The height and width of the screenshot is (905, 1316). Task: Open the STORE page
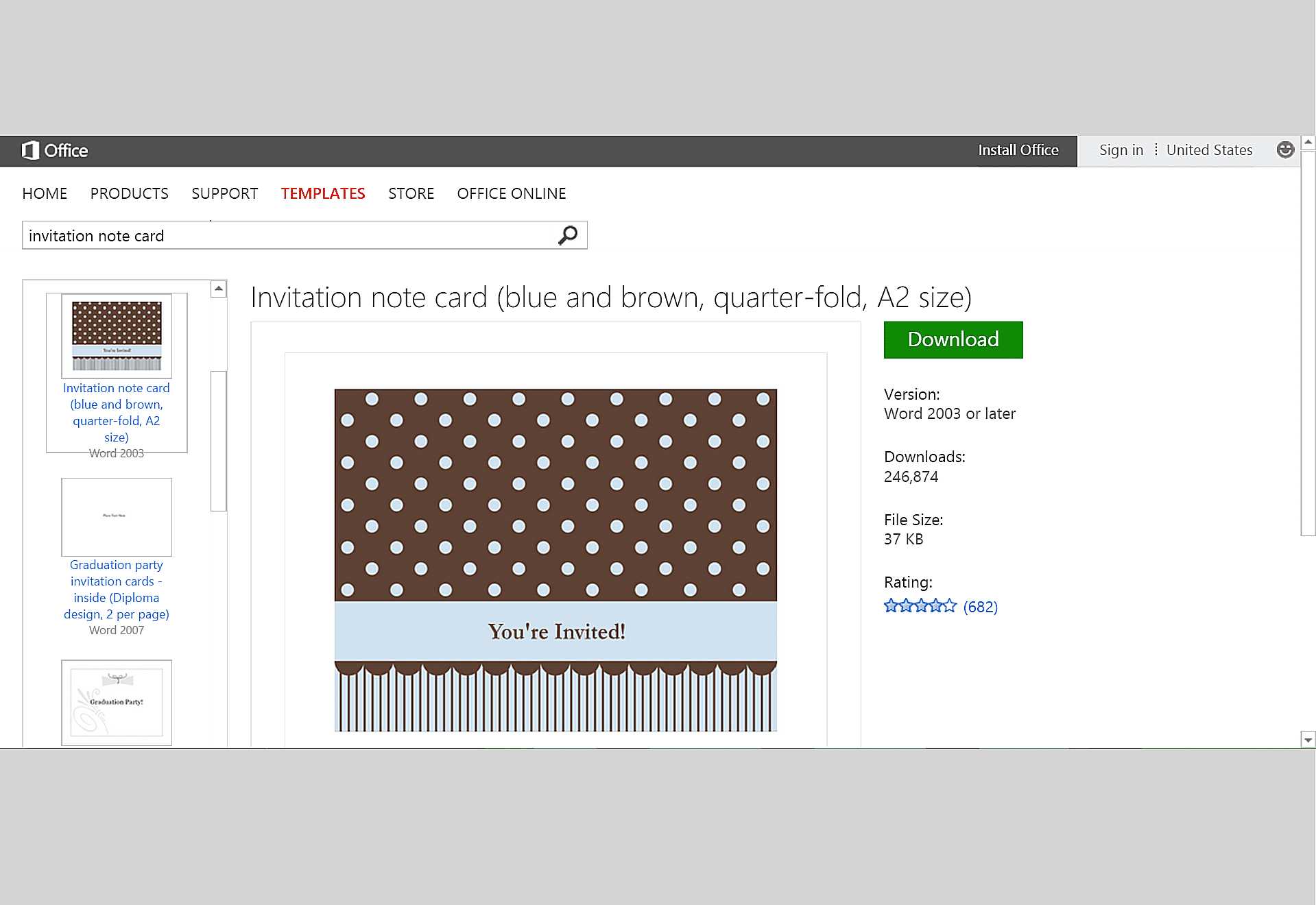pos(411,193)
